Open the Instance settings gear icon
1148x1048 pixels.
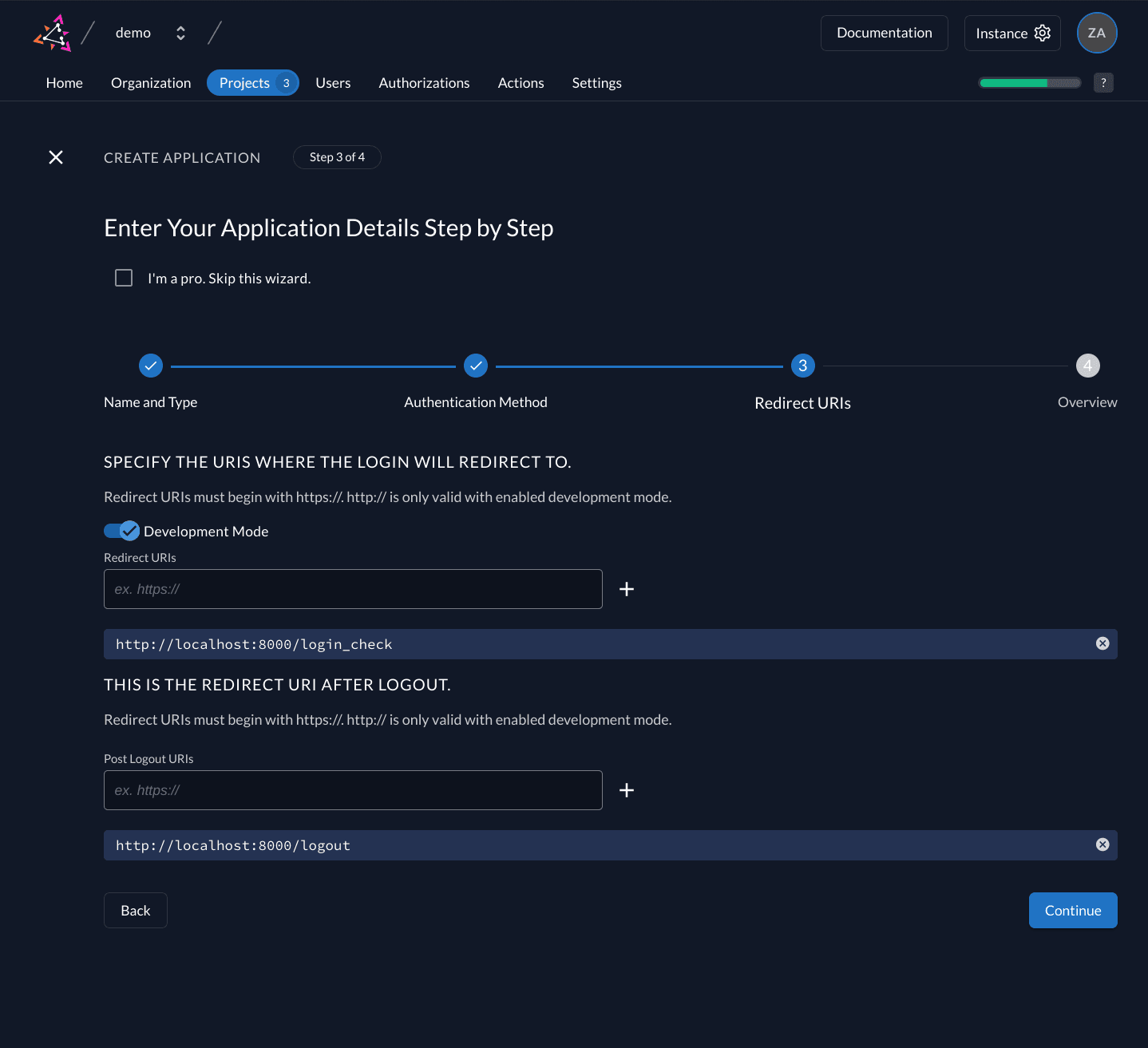point(1042,33)
